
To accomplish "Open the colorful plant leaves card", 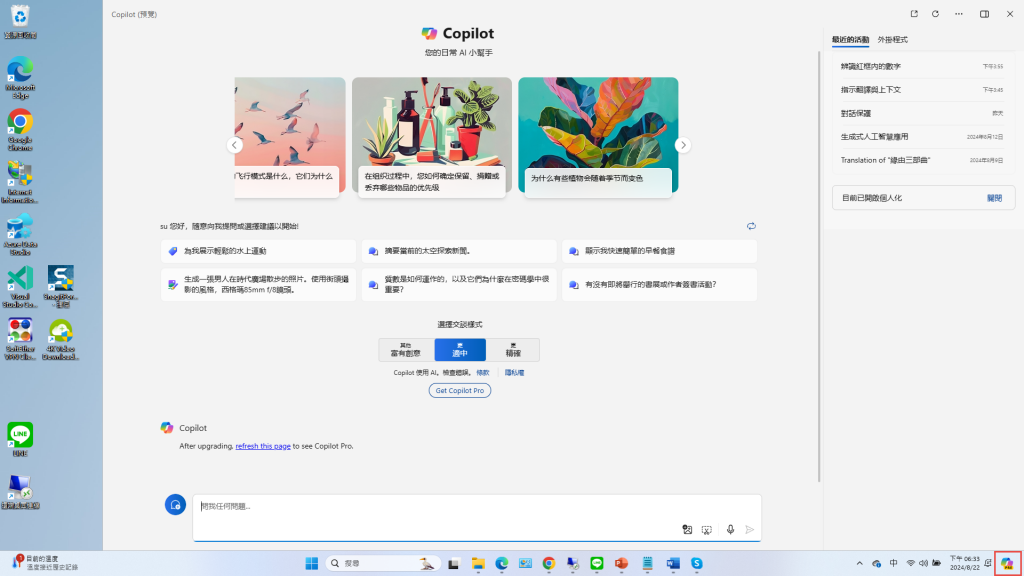I will point(598,136).
